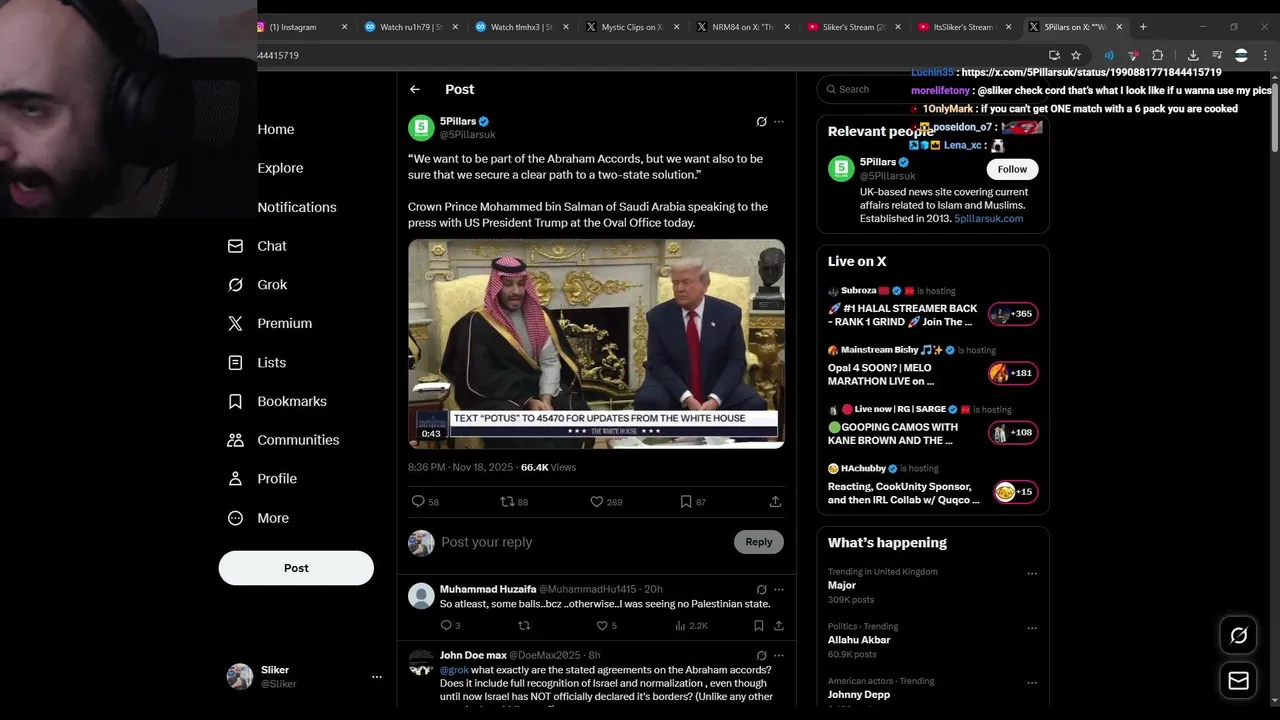This screenshot has height=720, width=1280.
Task: Click the Reply button
Action: [x=759, y=542]
